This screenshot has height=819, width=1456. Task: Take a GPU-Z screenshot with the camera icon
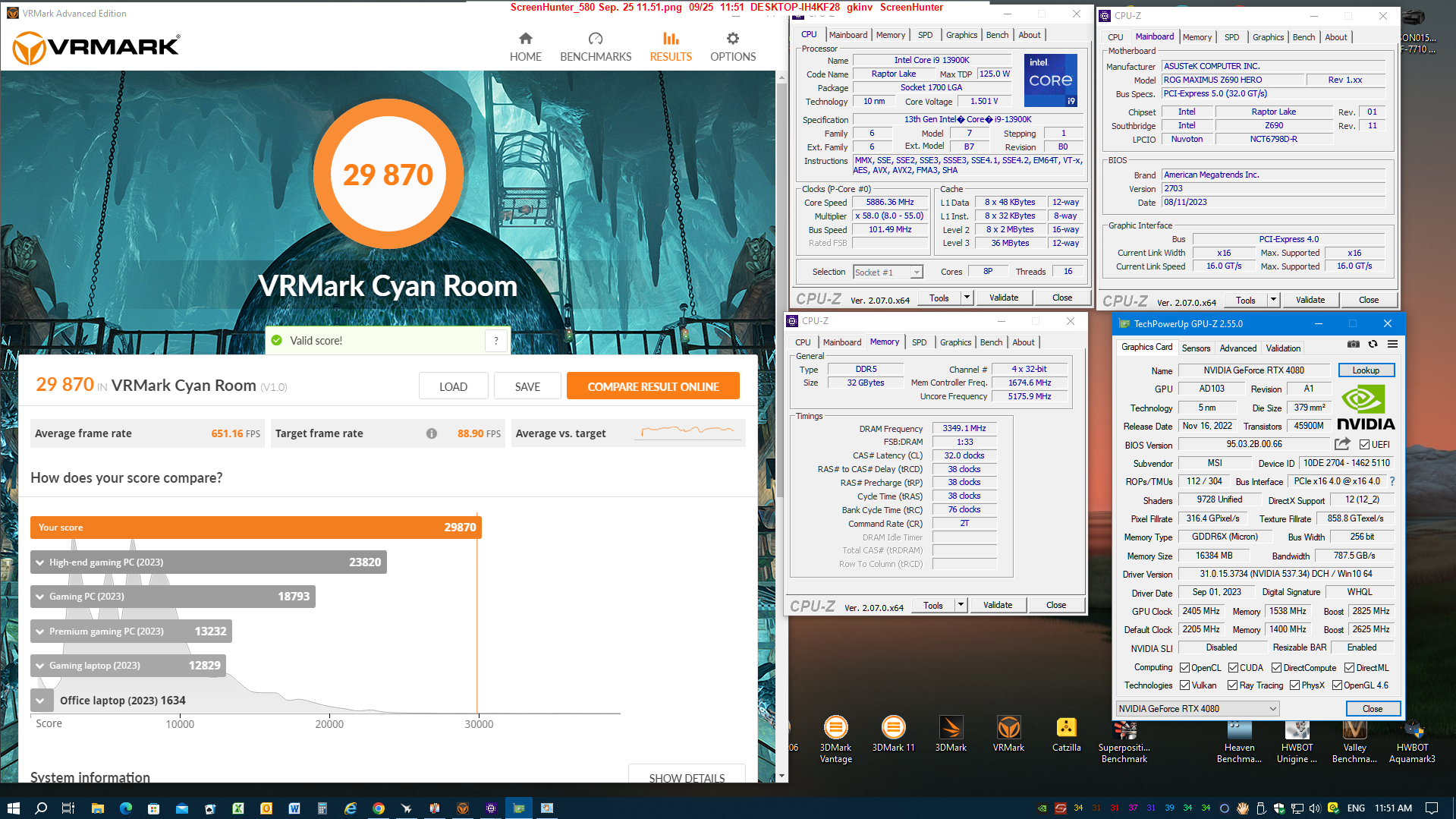pyautogui.click(x=1353, y=344)
